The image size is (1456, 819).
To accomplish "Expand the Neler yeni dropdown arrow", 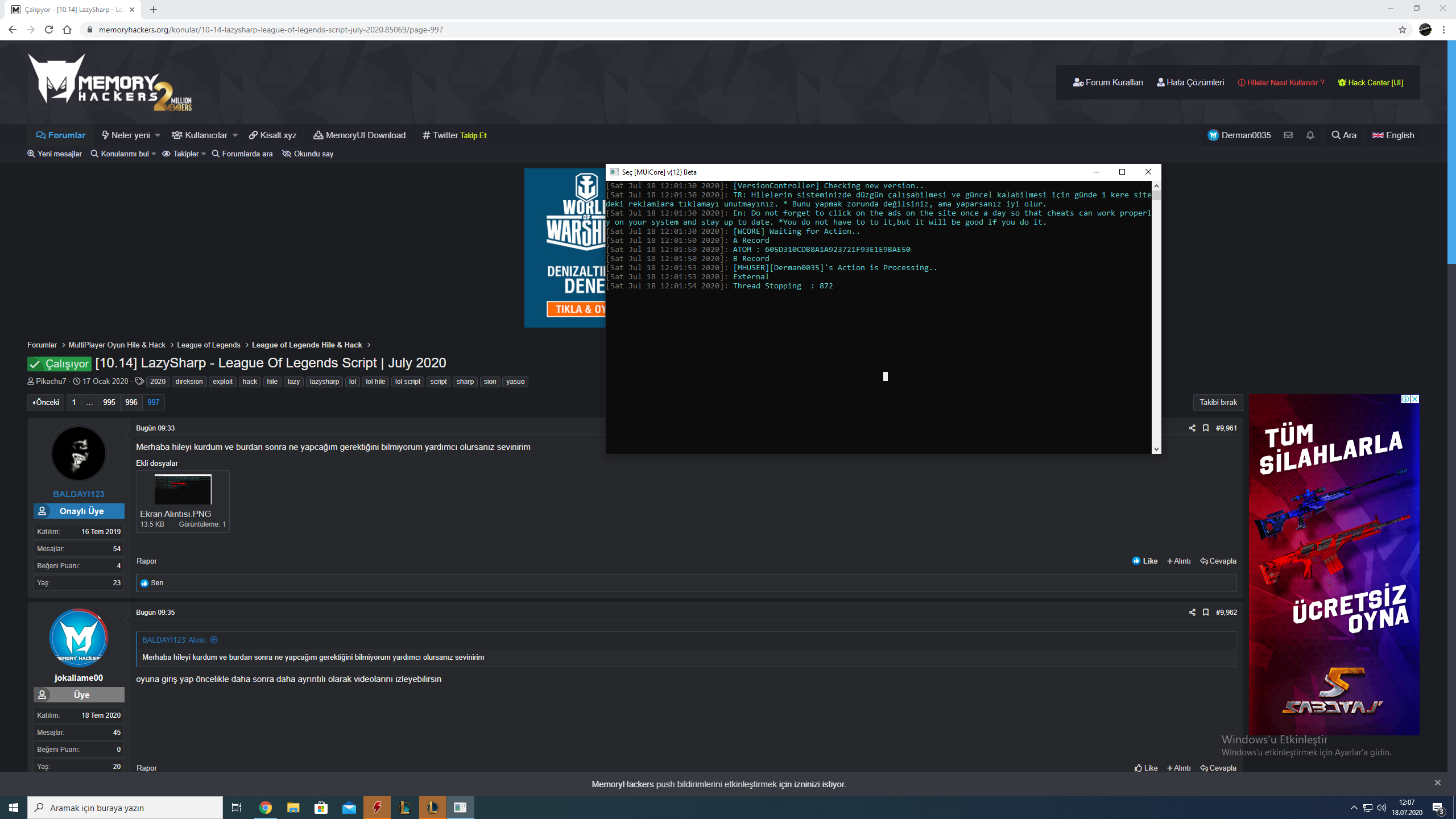I will [158, 135].
